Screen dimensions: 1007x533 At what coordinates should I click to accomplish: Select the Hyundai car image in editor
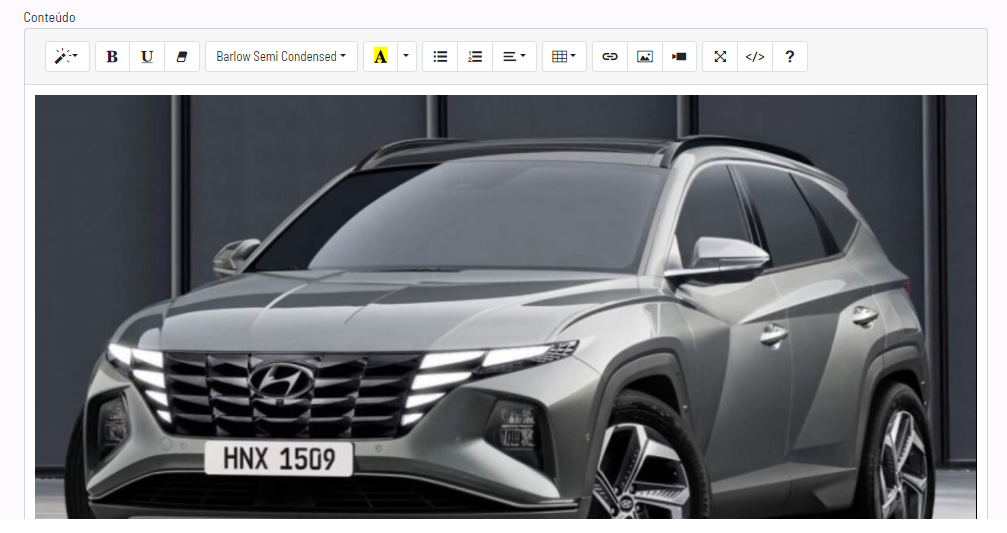pos(505,307)
